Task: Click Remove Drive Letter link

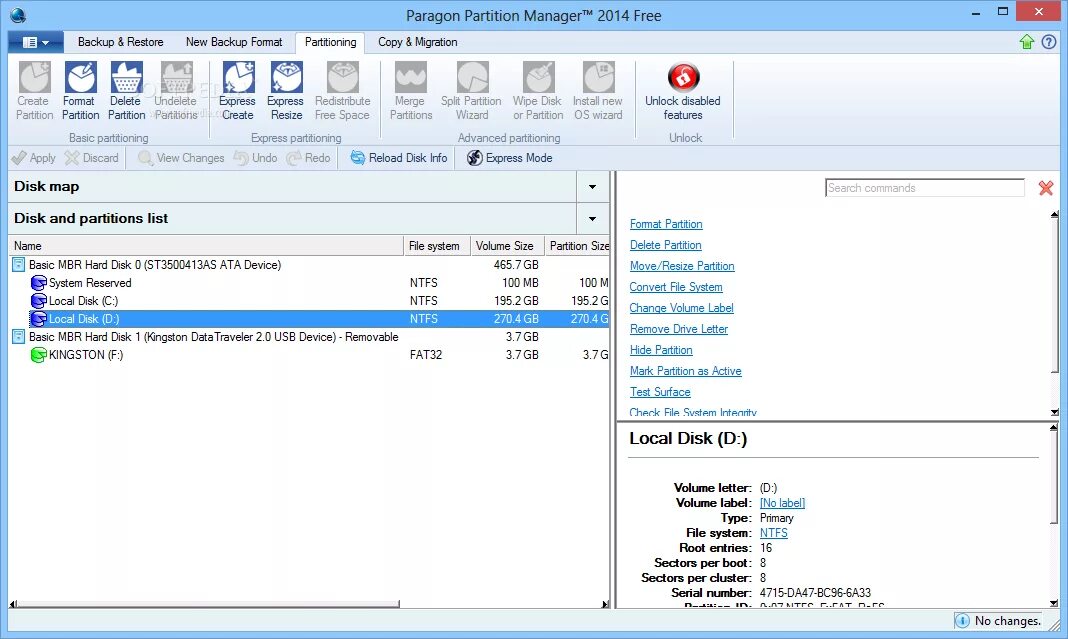Action: pyautogui.click(x=678, y=329)
